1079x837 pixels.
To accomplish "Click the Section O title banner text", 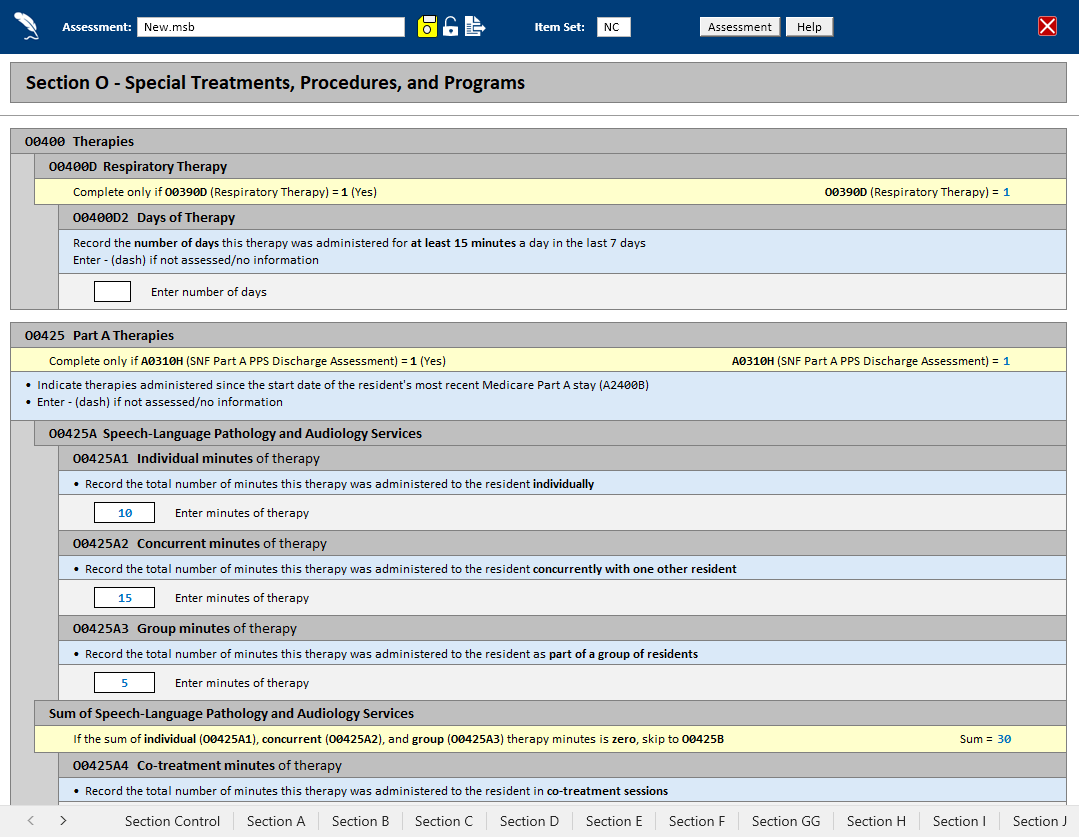I will 275,83.
